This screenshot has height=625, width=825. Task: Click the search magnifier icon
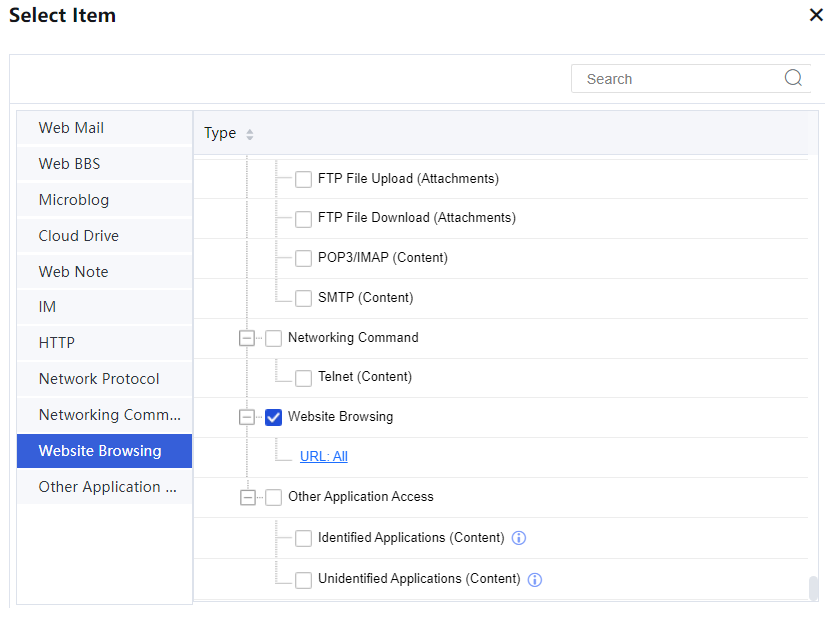793,78
